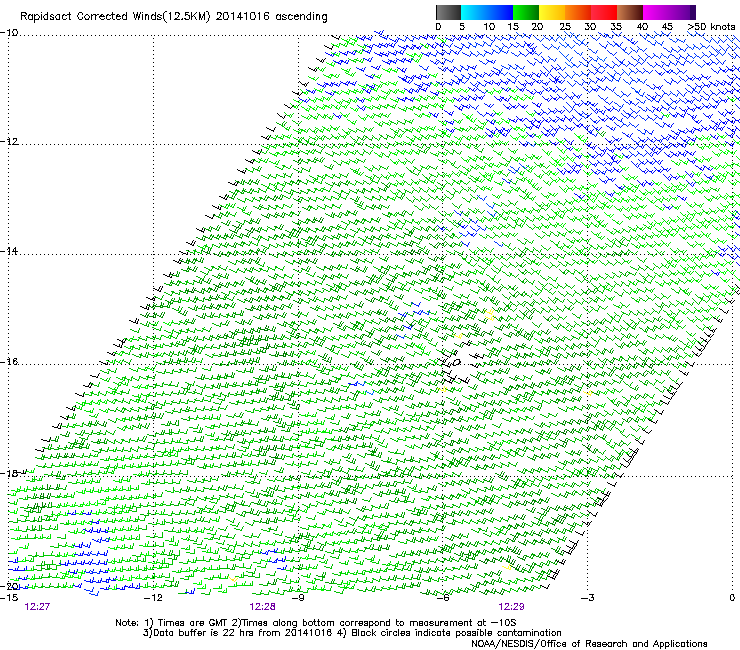
Task: Click the purple time stamp 12:27
Action: [37, 607]
